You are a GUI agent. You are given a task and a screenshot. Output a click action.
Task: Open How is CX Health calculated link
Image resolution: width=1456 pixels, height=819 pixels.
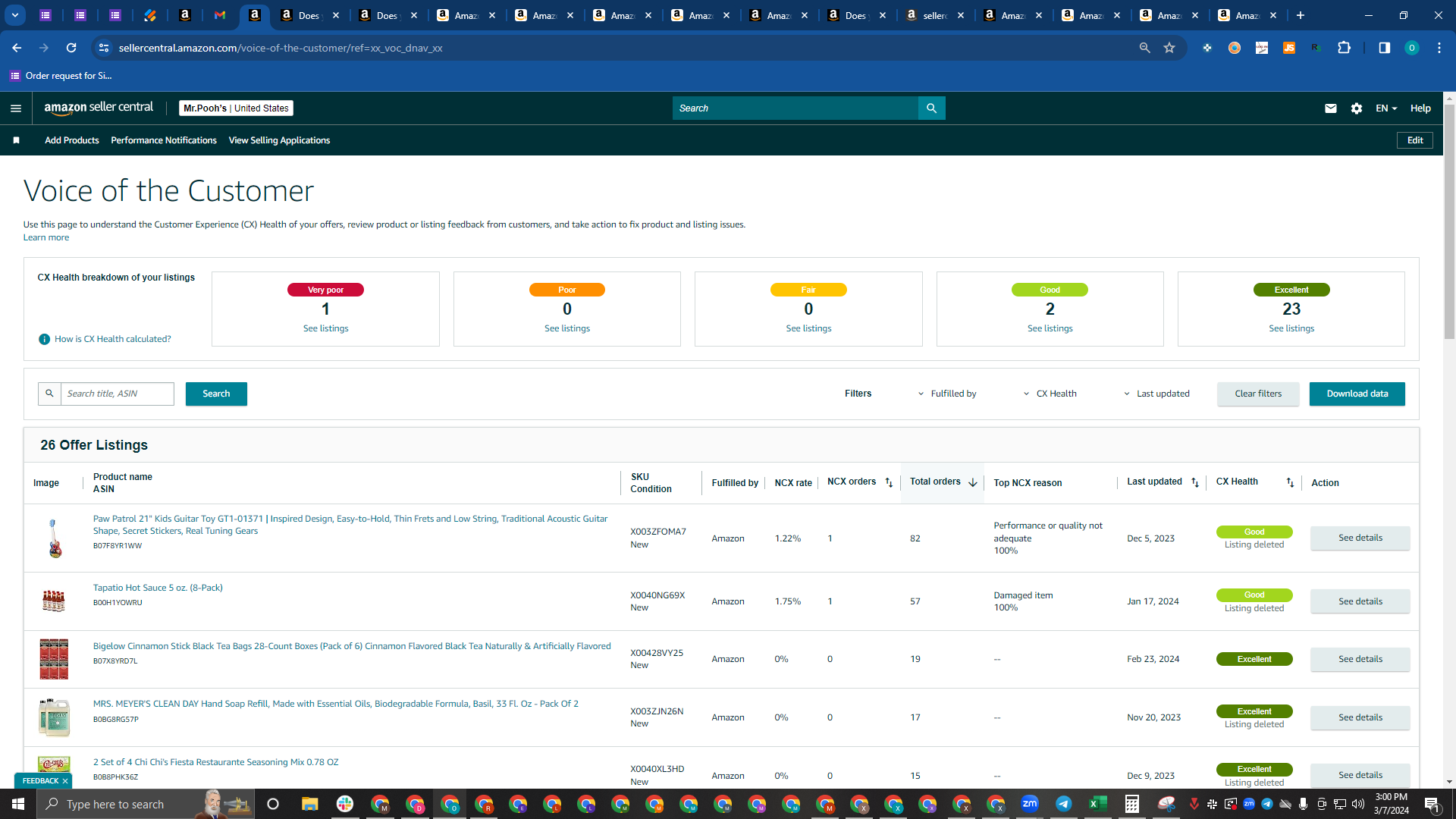112,339
